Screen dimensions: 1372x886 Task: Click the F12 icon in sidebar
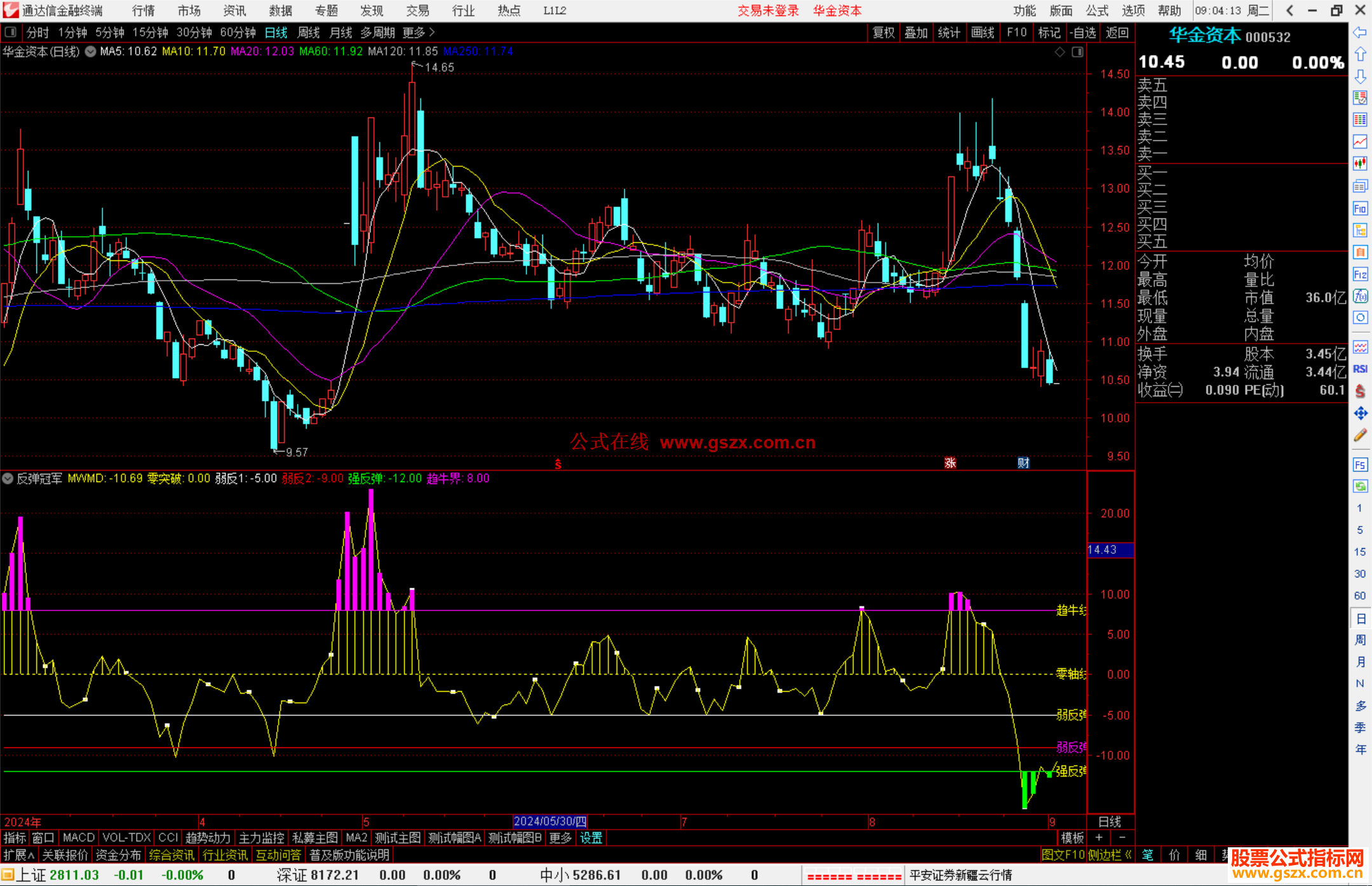click(1360, 274)
